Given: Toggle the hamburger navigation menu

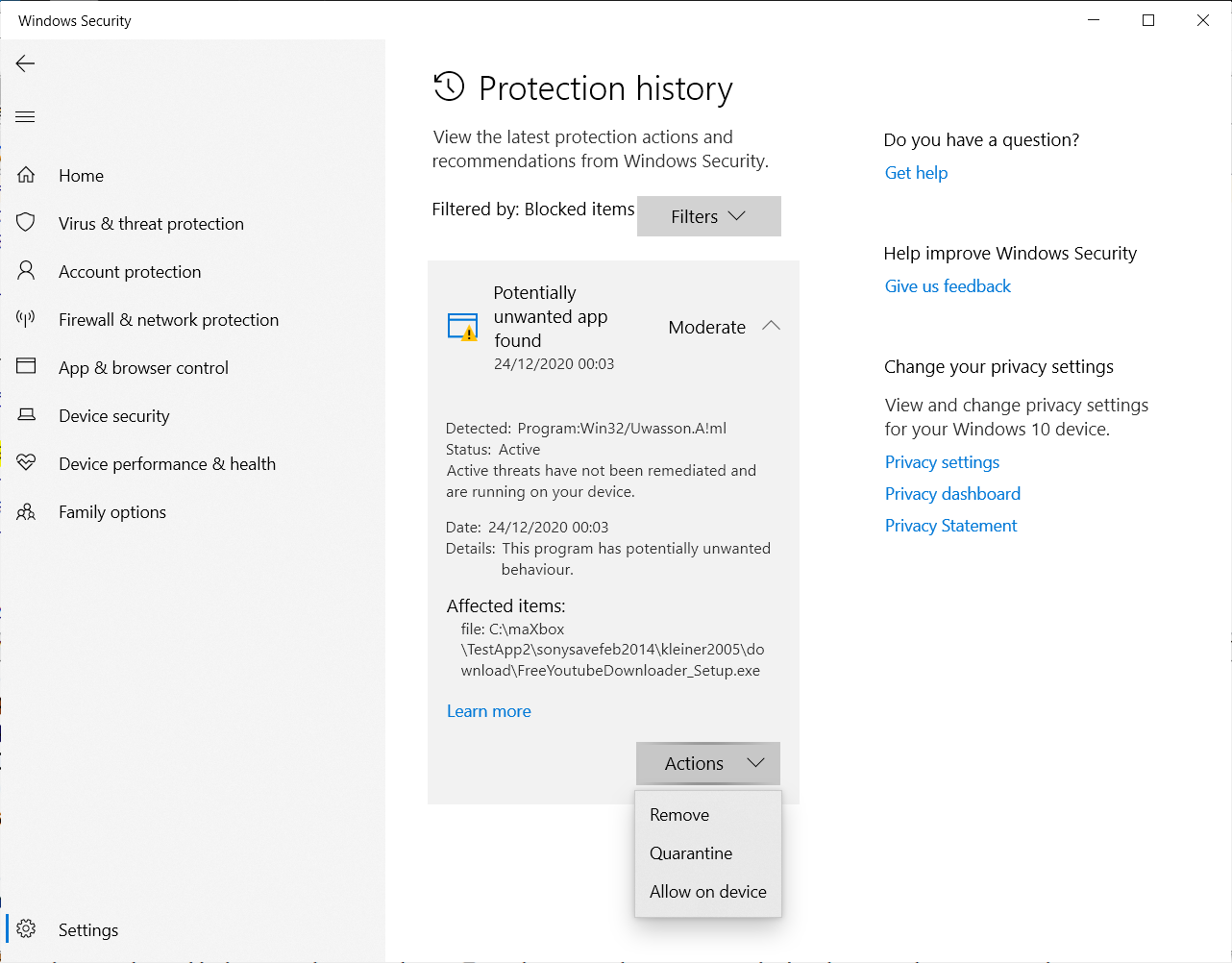Looking at the screenshot, I should pyautogui.click(x=26, y=117).
